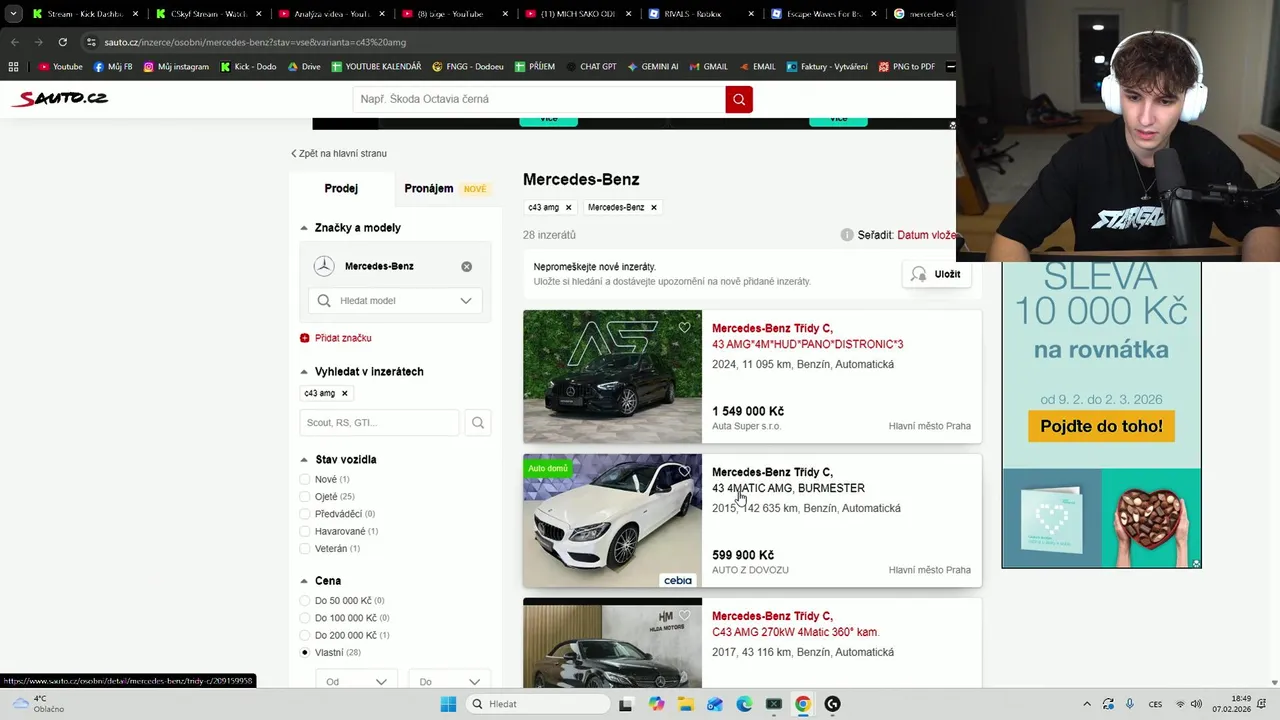Favorite the C43 AMG 270kW listing heart icon
This screenshot has width=1280, height=720.
(684, 615)
